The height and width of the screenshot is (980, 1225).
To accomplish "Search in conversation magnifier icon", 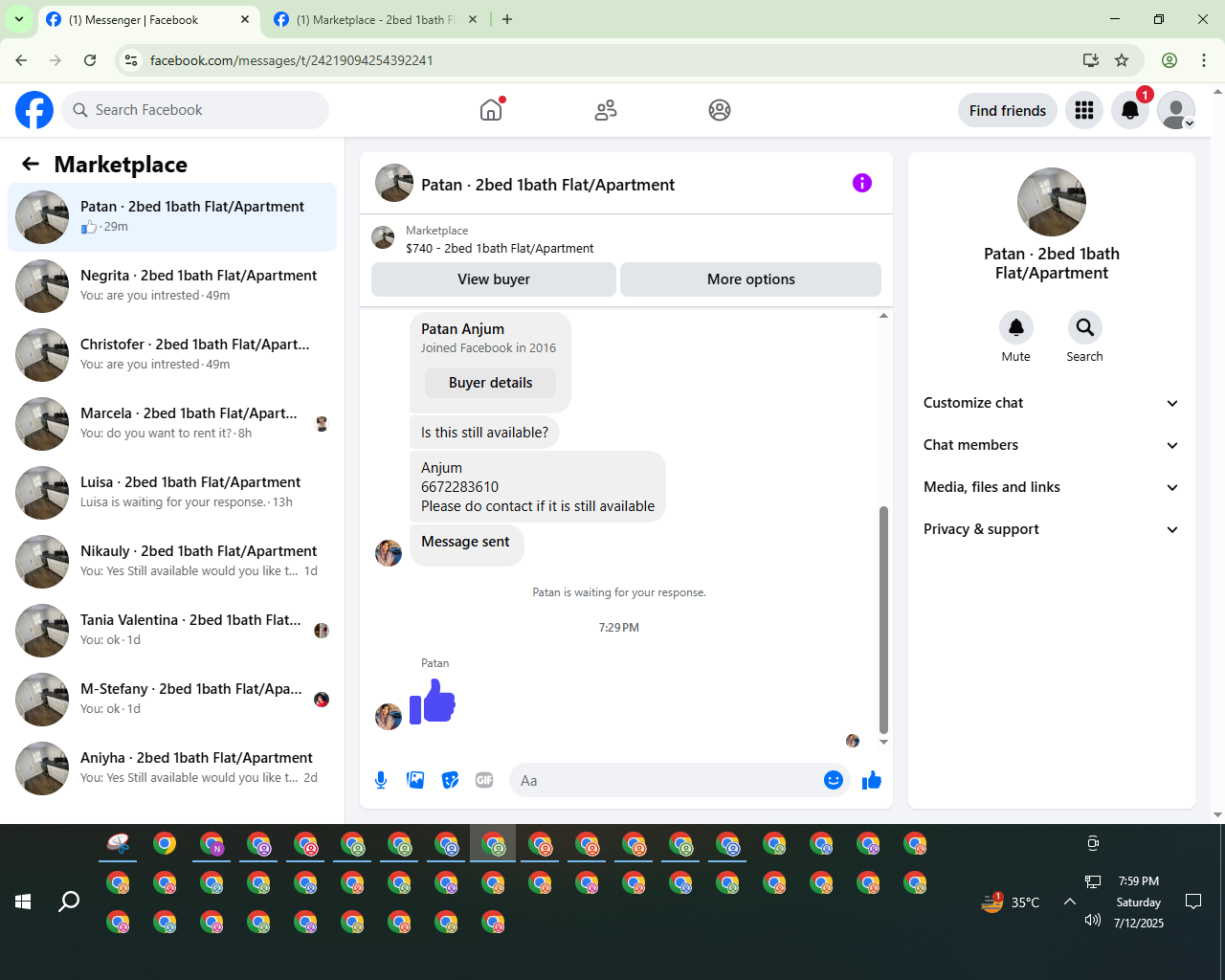I will click(1084, 327).
